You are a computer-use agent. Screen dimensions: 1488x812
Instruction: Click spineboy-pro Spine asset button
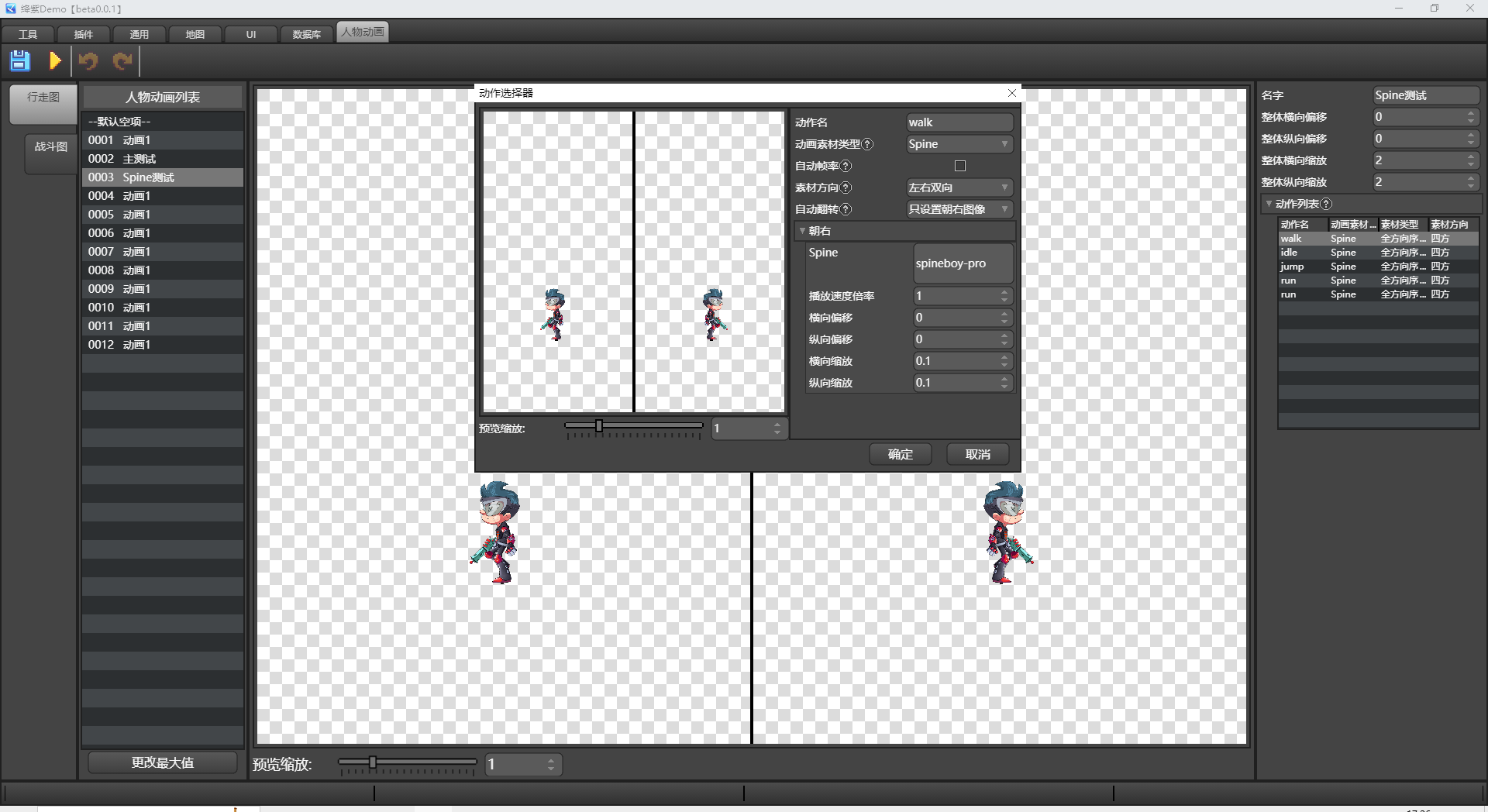(x=963, y=263)
